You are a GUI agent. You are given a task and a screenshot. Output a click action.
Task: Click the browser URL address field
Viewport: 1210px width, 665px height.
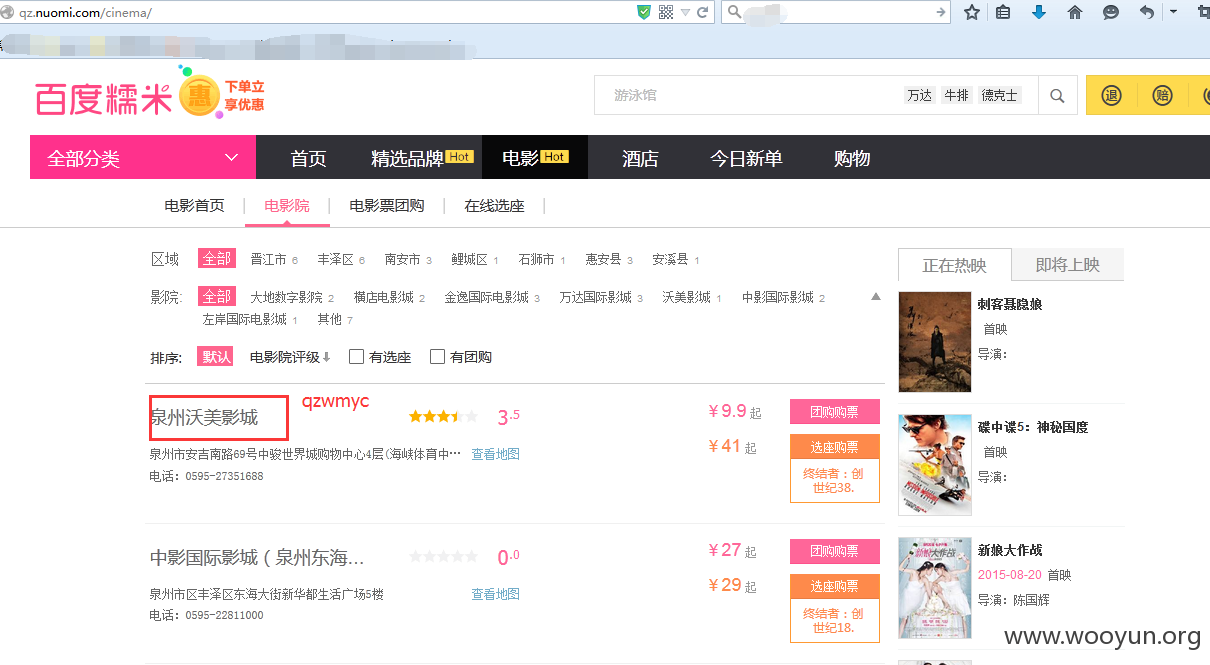tap(317, 12)
